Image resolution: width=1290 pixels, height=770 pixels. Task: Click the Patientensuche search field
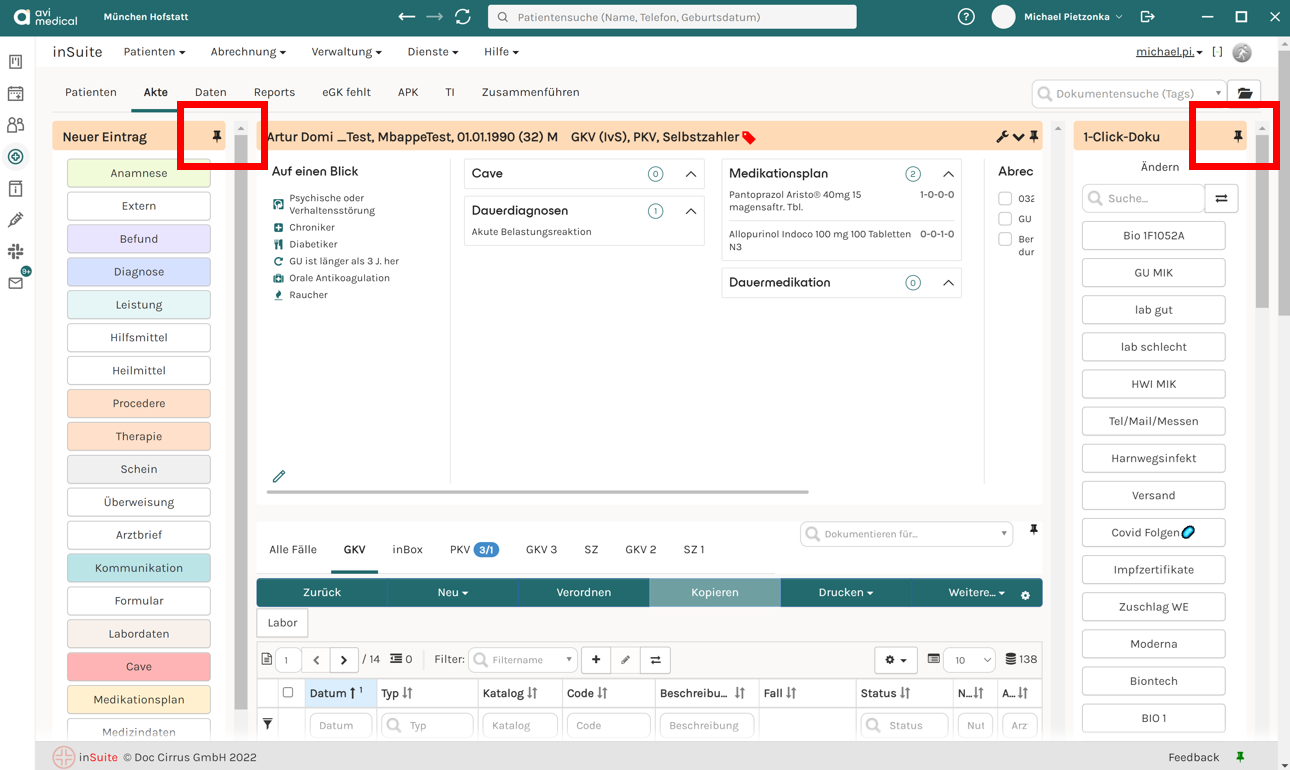(x=672, y=17)
